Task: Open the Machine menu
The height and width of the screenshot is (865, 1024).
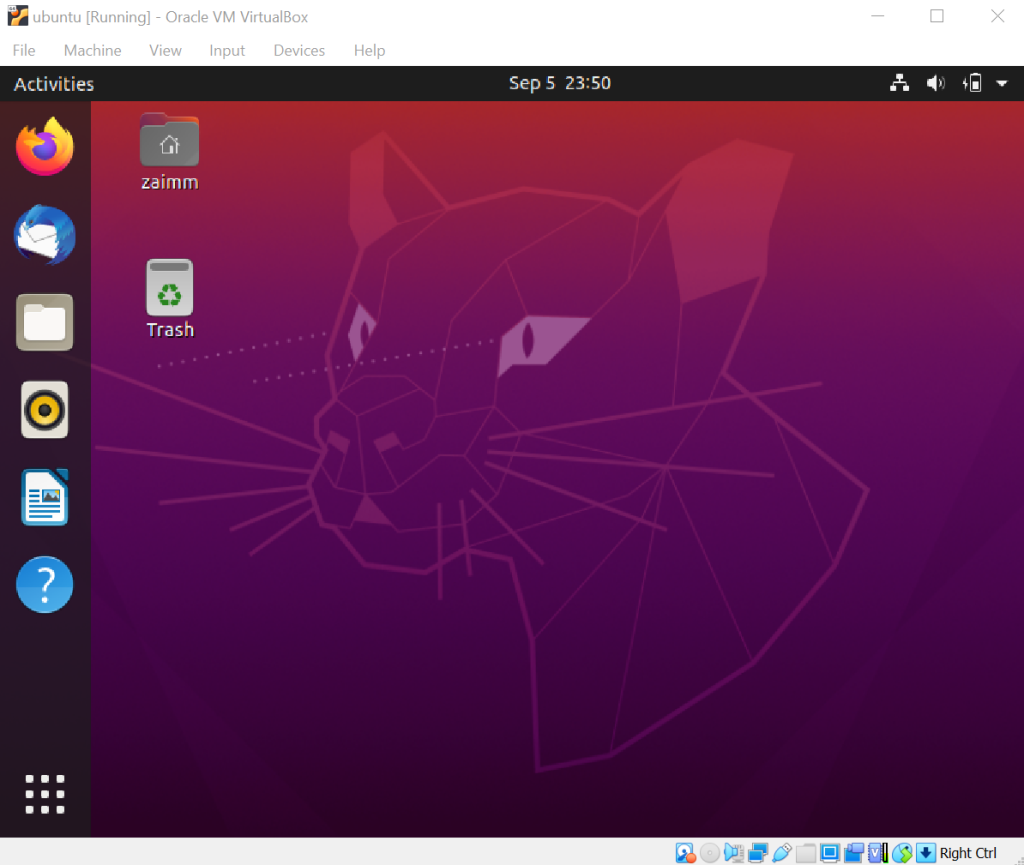Action: [92, 51]
